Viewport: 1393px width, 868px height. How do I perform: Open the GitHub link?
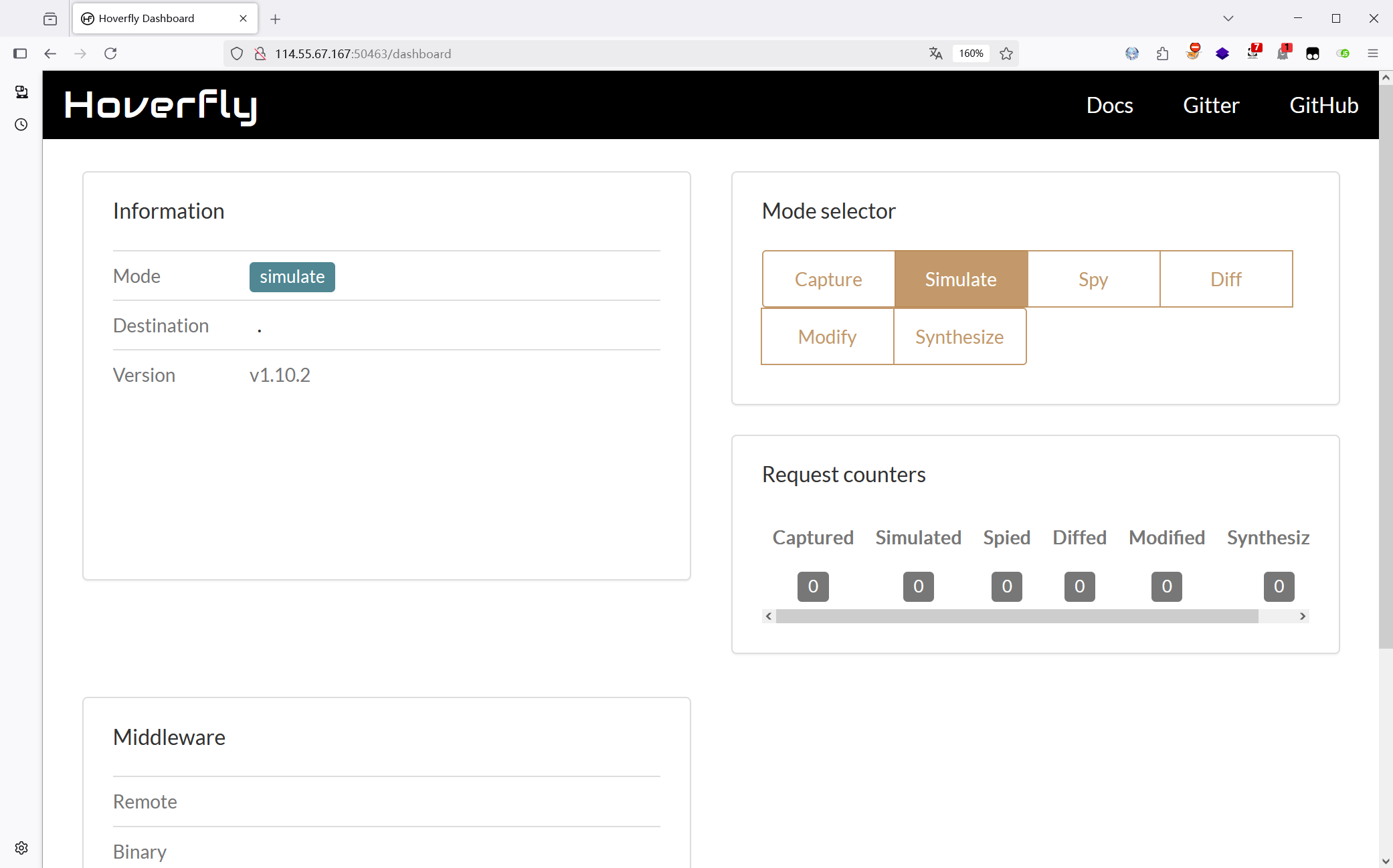(x=1323, y=106)
